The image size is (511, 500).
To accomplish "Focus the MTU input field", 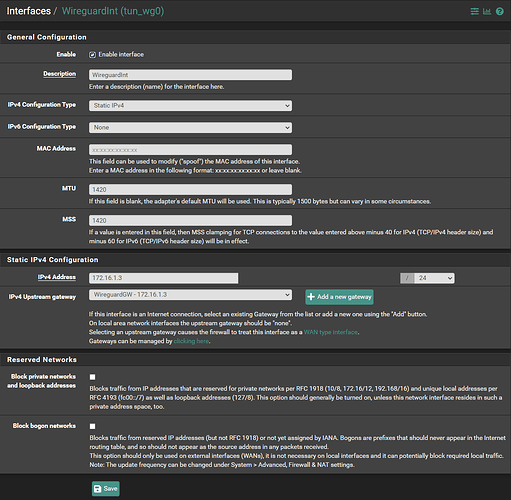I will click(x=190, y=189).
